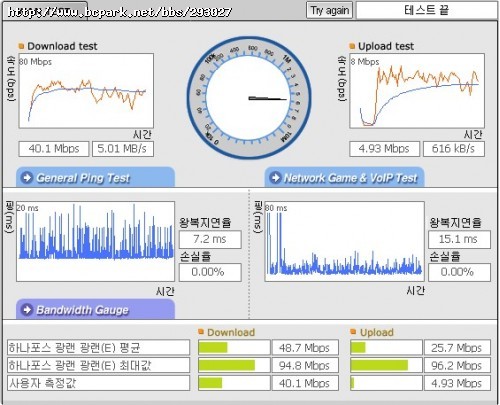500x405 pixels.
Task: Select the 96.2 Mbps maximum upload value
Action: (457, 365)
